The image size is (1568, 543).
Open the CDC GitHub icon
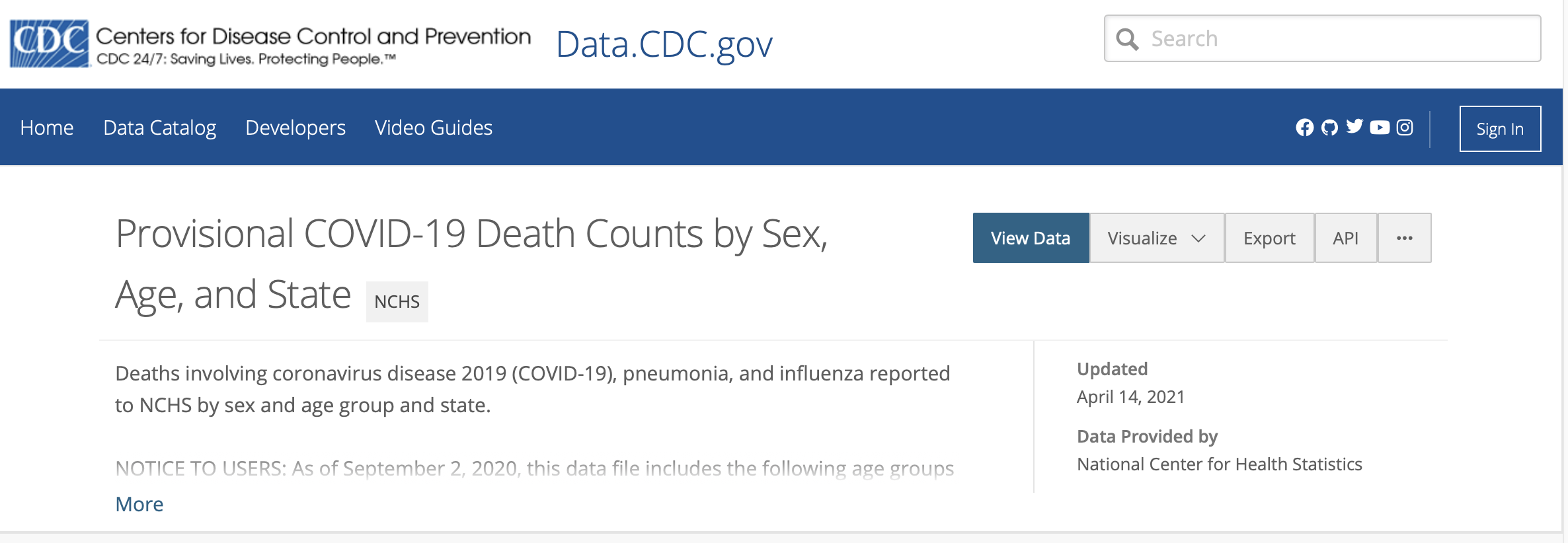click(x=1329, y=127)
